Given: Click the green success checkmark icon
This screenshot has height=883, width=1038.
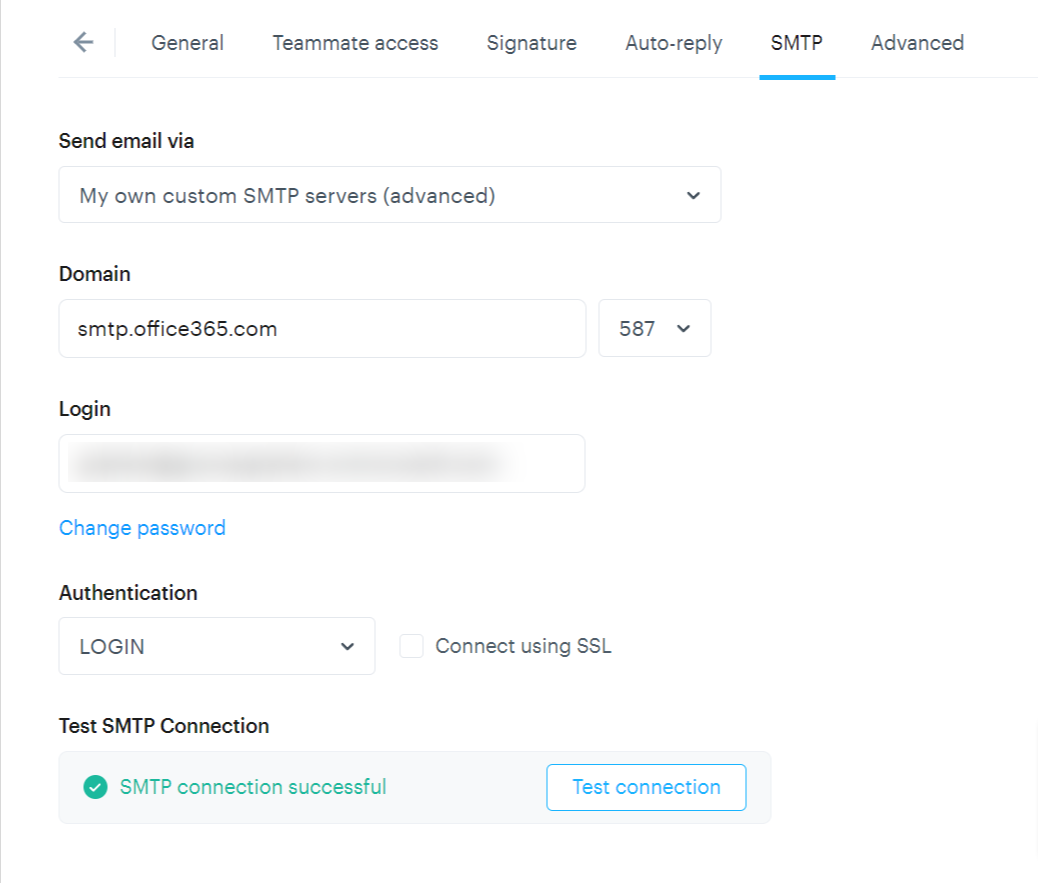Looking at the screenshot, I should click(95, 788).
